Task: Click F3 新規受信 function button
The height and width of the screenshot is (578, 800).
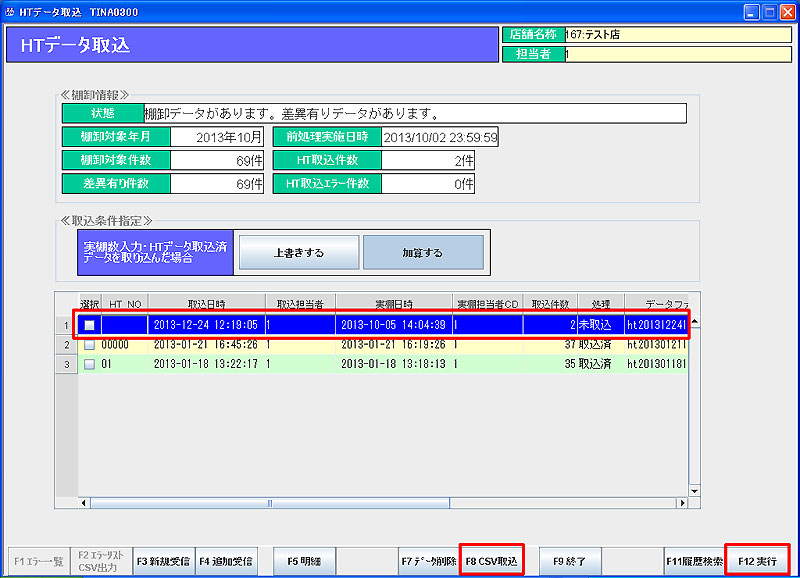Action: coord(163,562)
